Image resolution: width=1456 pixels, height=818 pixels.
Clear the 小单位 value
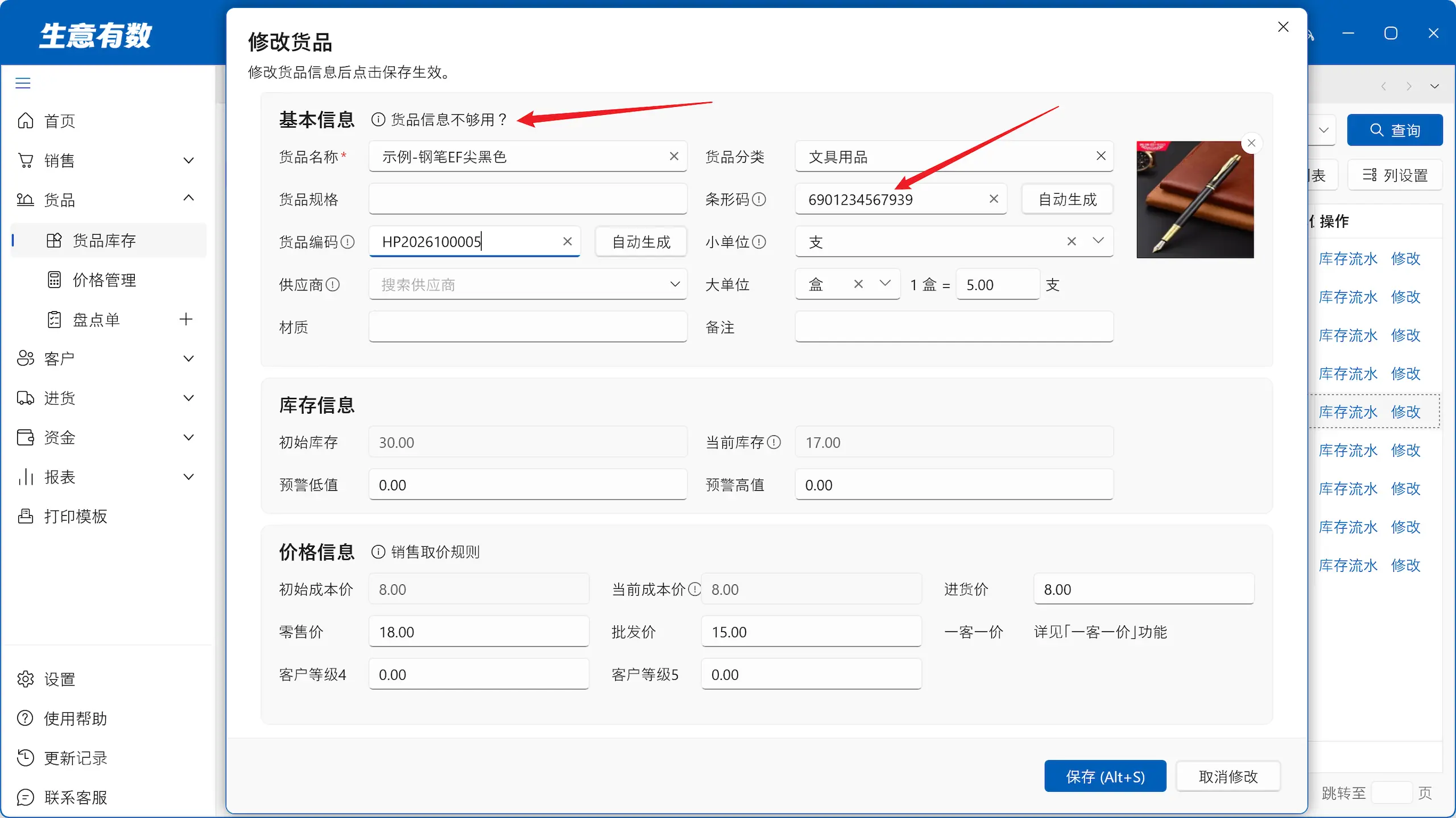point(1072,242)
